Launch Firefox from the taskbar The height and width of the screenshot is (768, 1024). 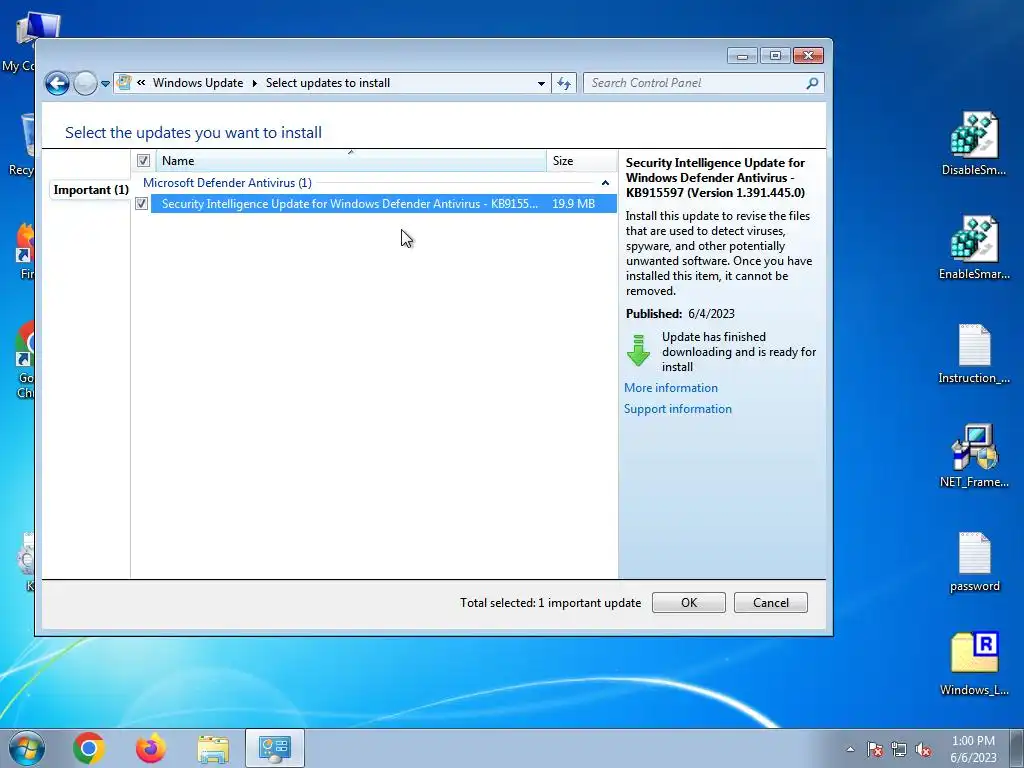click(x=151, y=748)
